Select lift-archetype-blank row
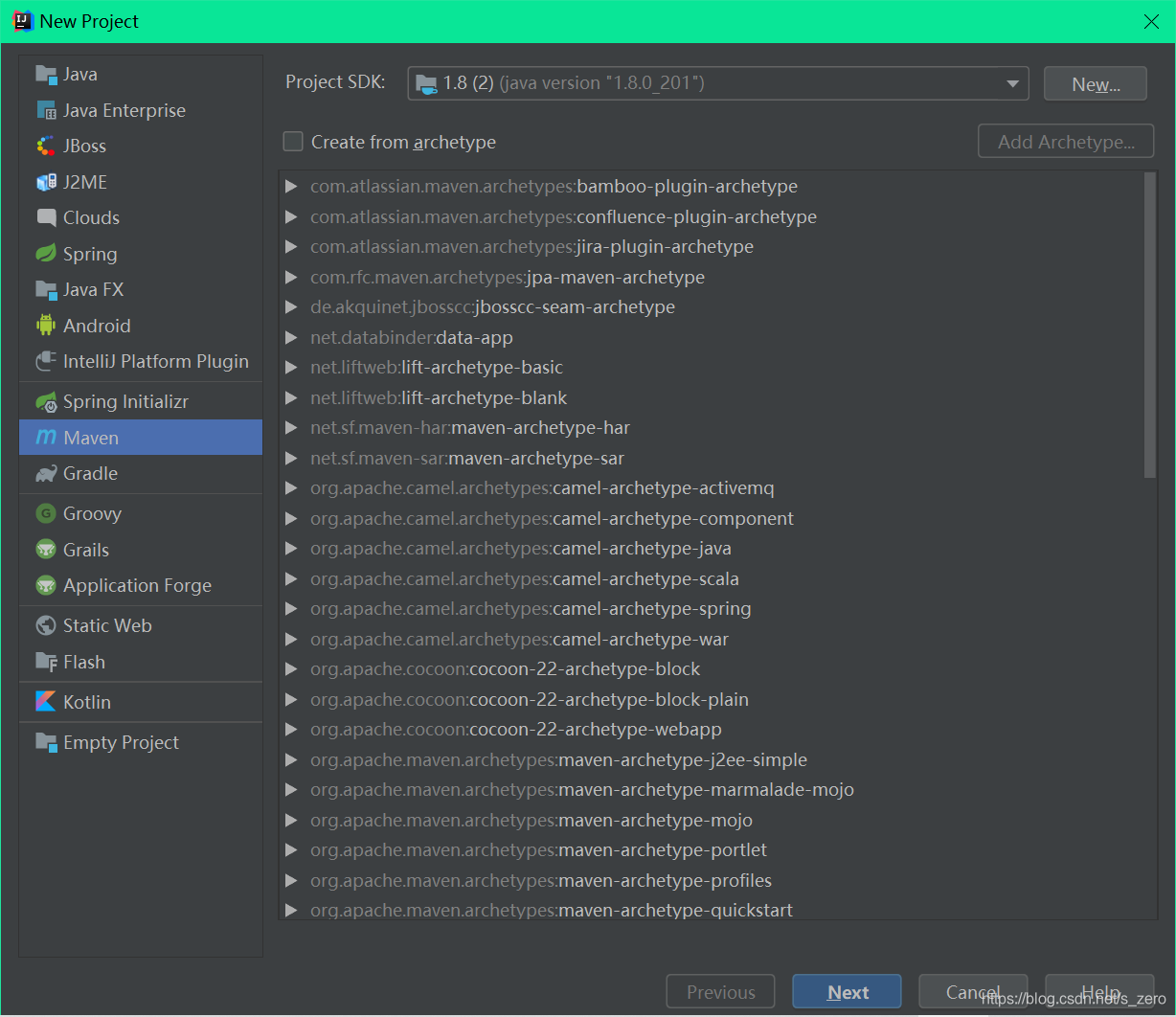The height and width of the screenshot is (1017, 1176). 717,397
